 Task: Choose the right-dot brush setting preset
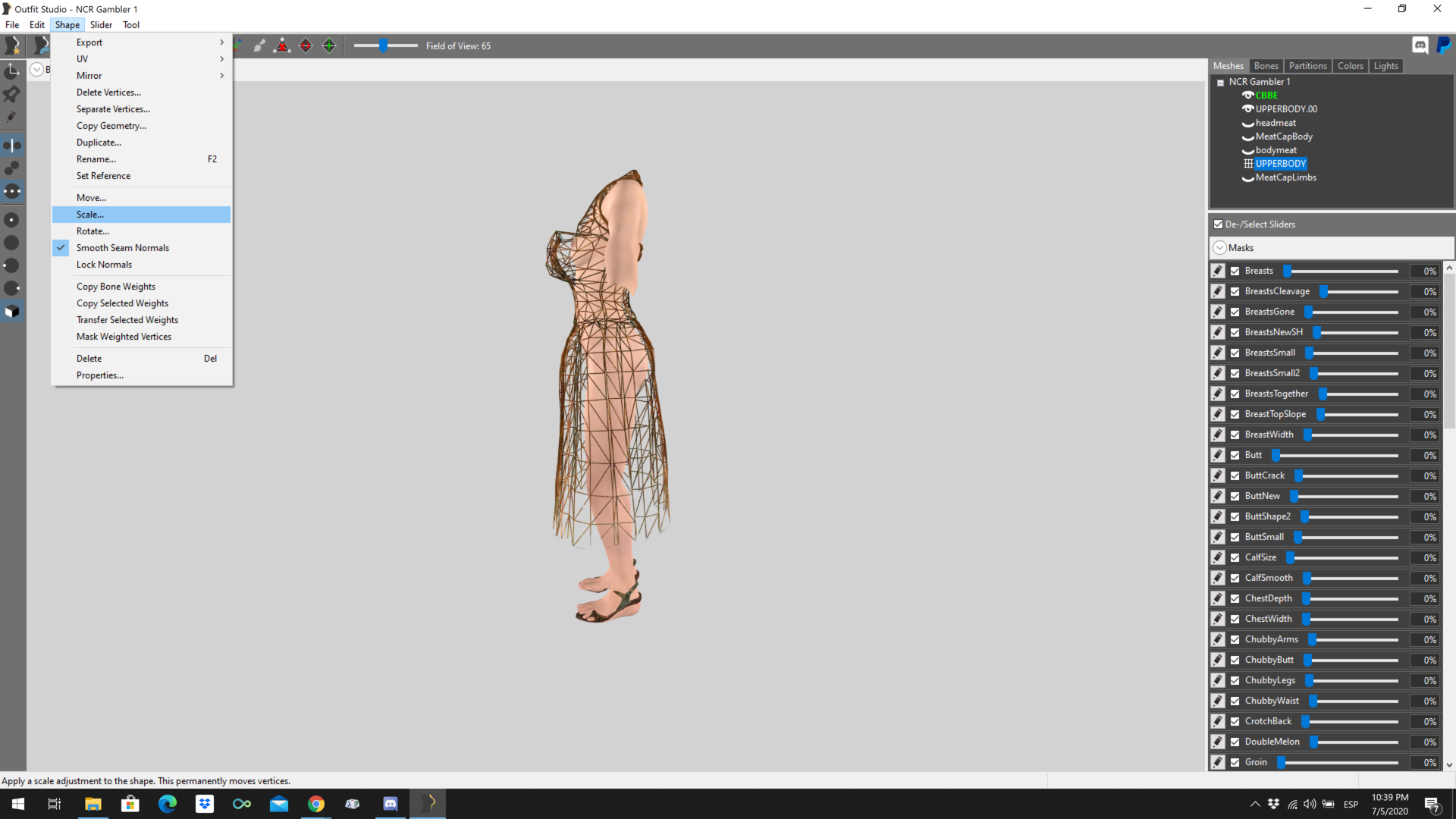click(12, 288)
